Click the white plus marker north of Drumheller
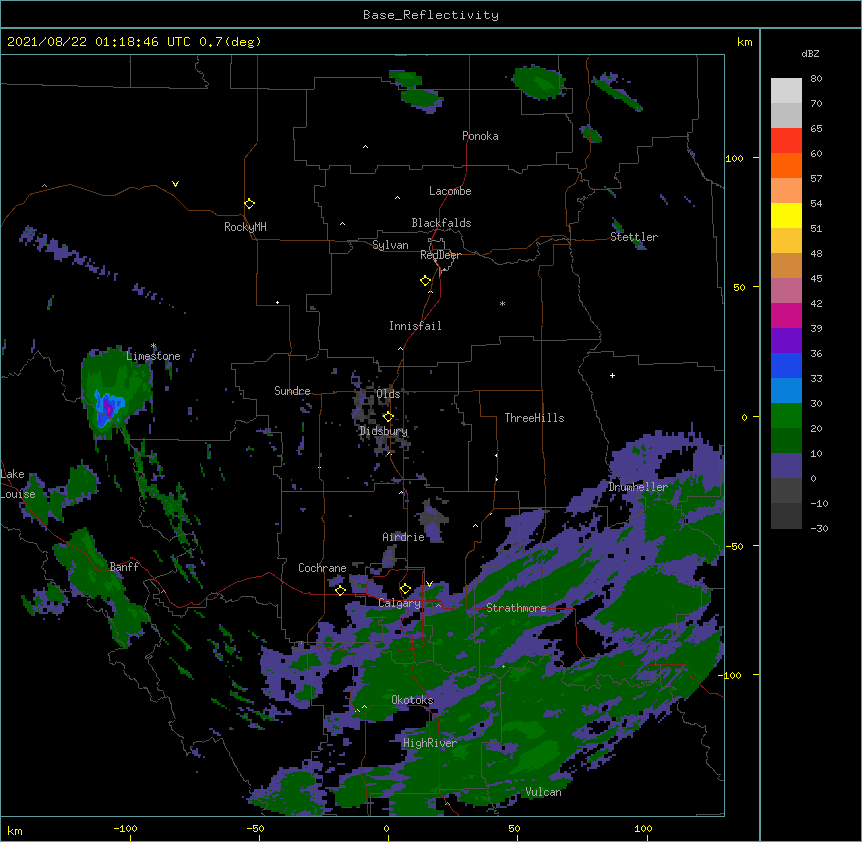 pos(612,375)
